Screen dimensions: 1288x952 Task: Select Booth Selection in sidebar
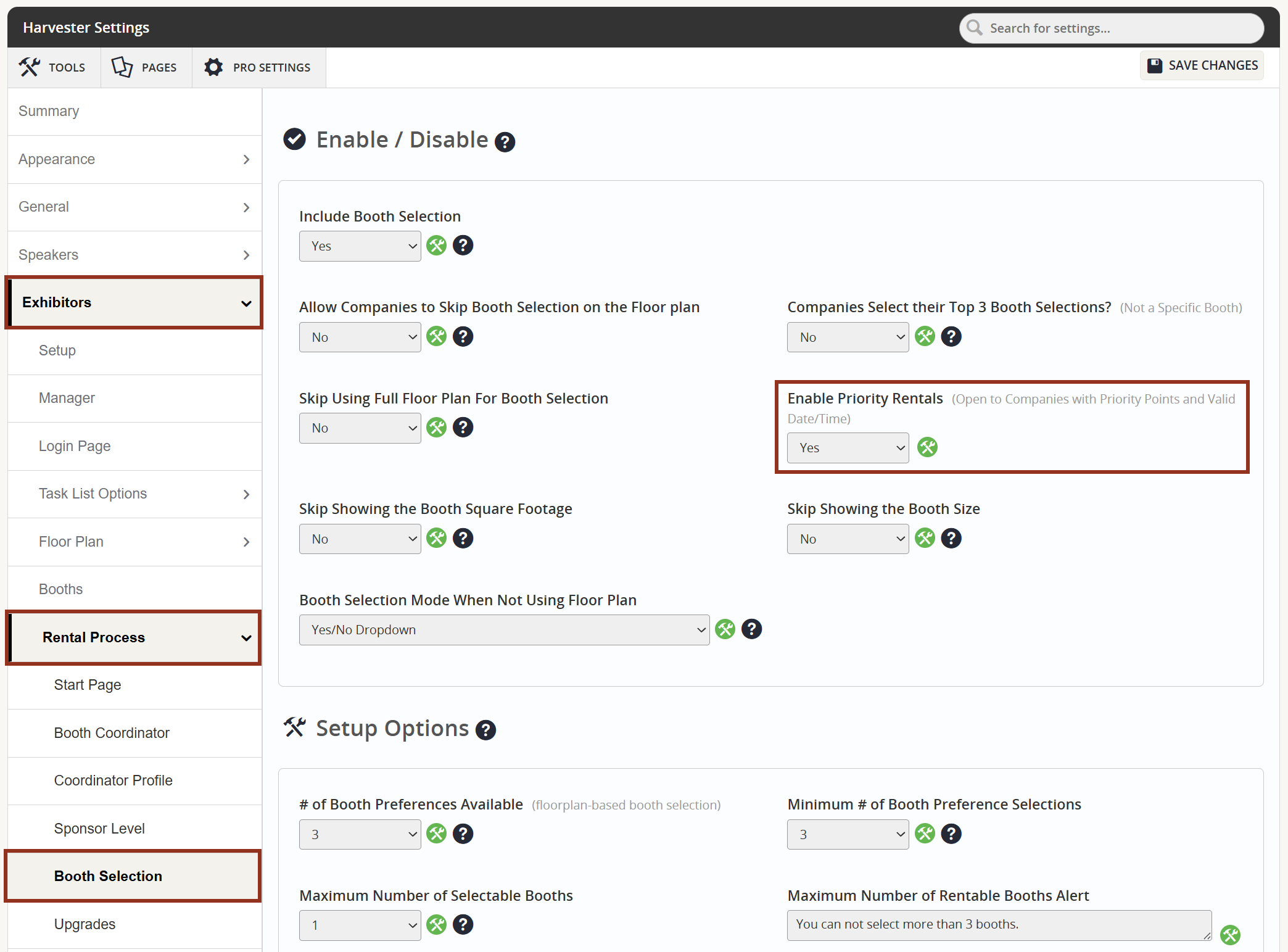point(134,876)
